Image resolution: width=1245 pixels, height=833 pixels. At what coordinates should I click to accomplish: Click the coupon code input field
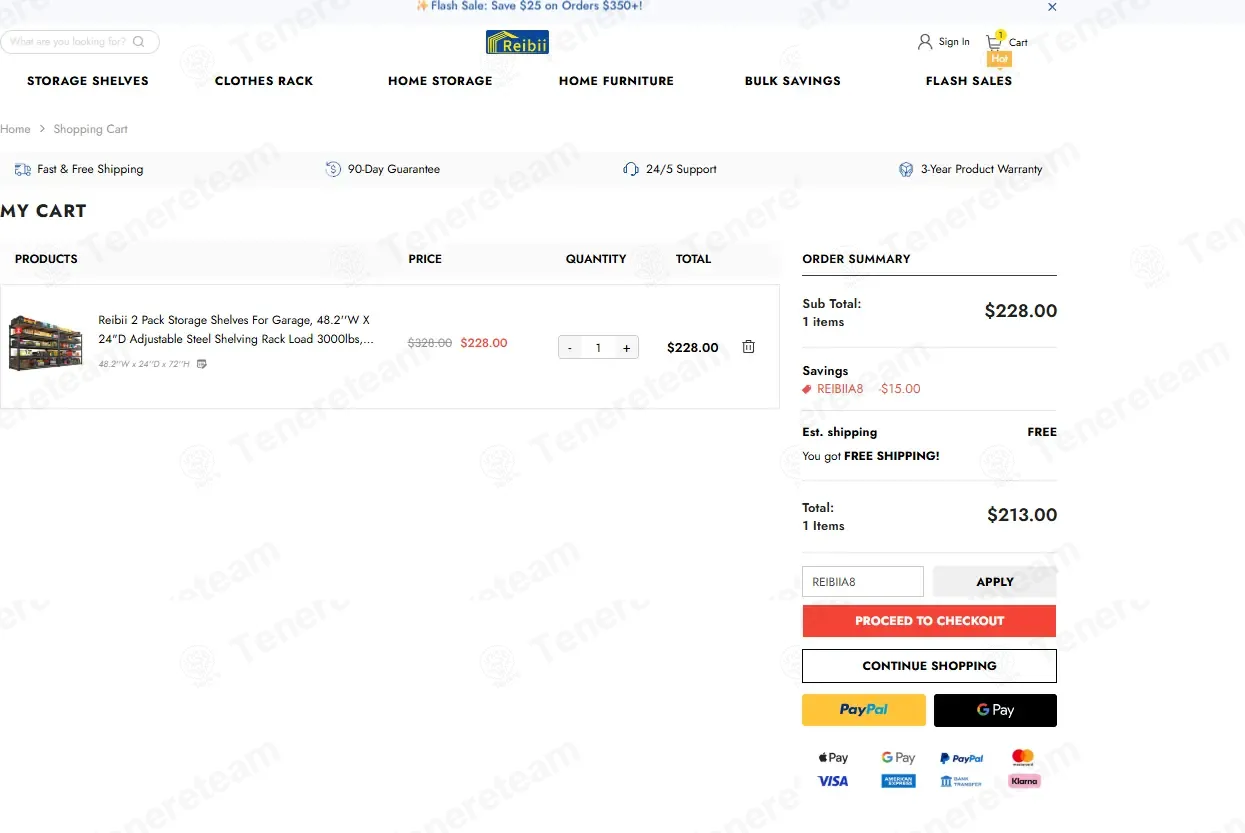point(863,582)
